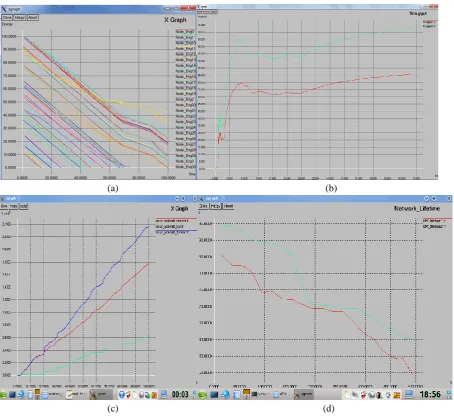454x418 pixels.
Task: Click red legend line in throughput window (c)
Action: [176, 219]
